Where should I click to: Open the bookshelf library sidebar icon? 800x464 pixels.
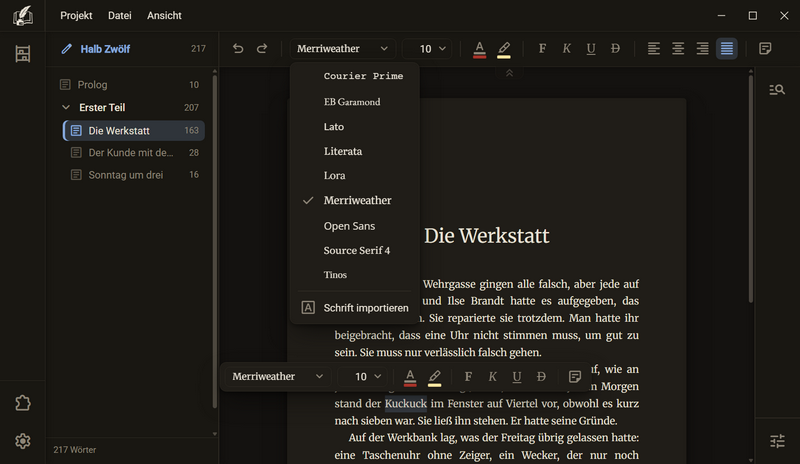click(22, 54)
